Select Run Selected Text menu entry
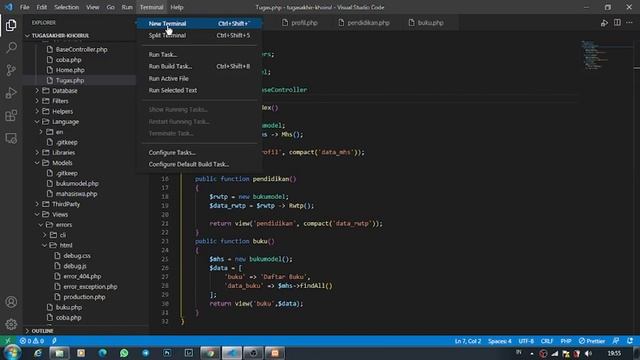640x360 pixels. click(x=199, y=90)
